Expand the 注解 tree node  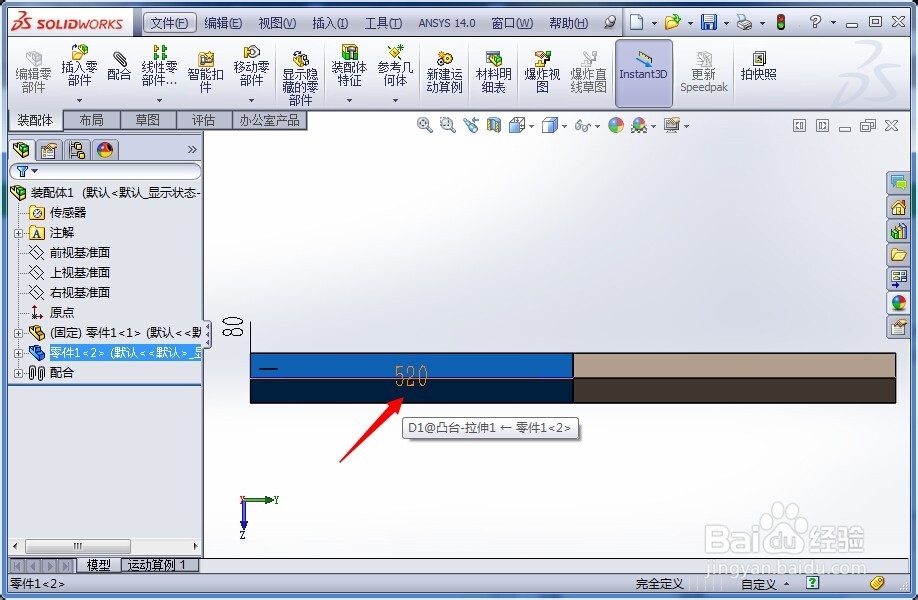point(18,233)
